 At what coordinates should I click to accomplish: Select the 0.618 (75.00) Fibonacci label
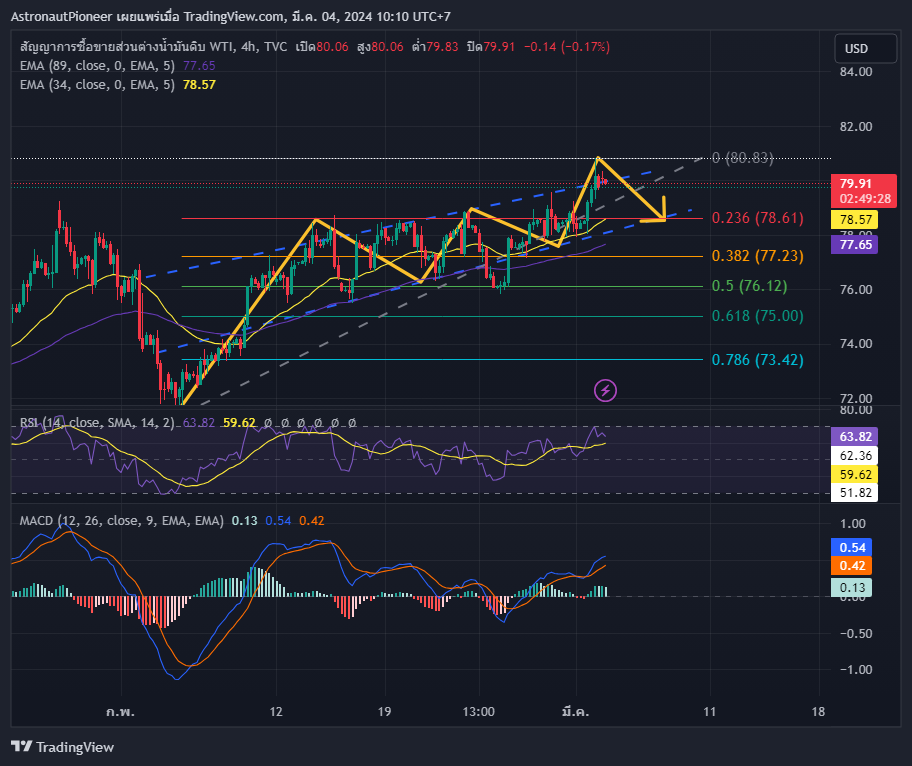click(757, 316)
